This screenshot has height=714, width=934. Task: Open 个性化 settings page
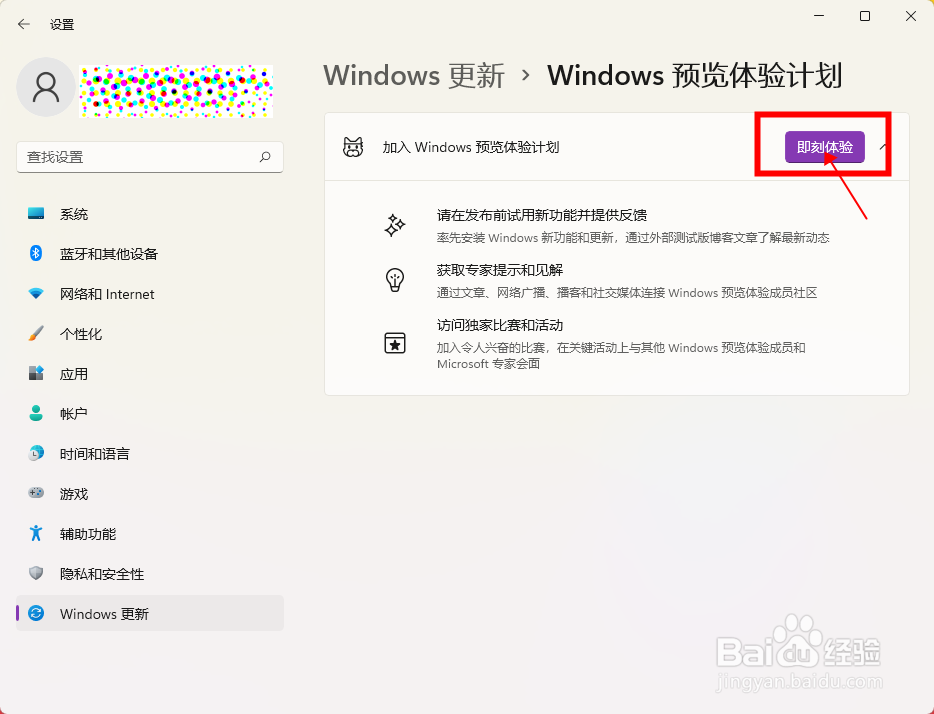click(x=150, y=333)
